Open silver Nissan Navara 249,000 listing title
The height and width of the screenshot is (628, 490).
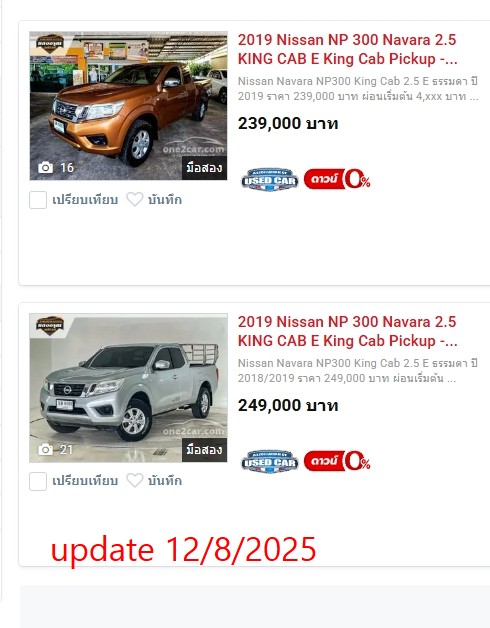point(347,331)
